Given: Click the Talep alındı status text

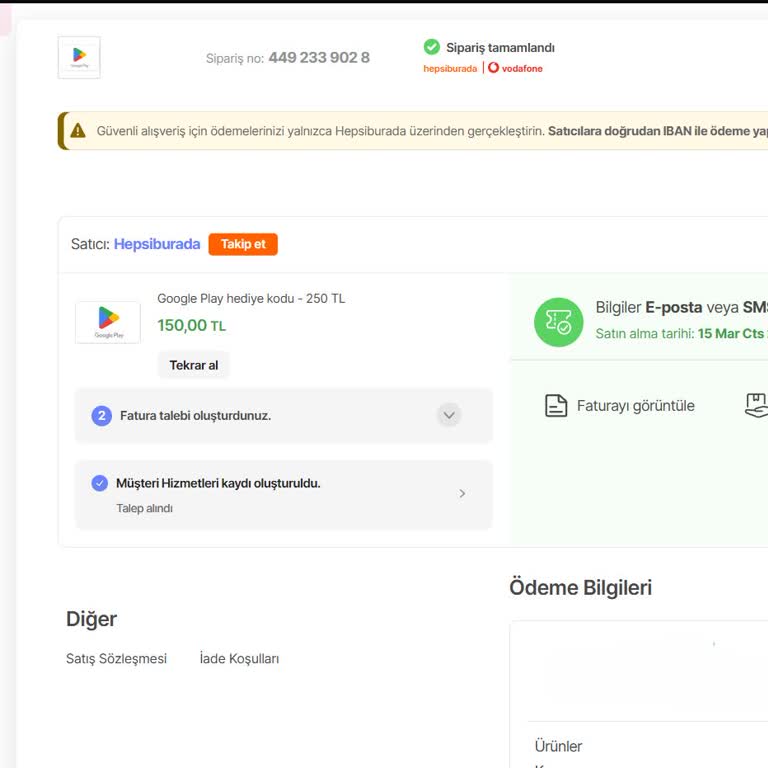Looking at the screenshot, I should 144,508.
